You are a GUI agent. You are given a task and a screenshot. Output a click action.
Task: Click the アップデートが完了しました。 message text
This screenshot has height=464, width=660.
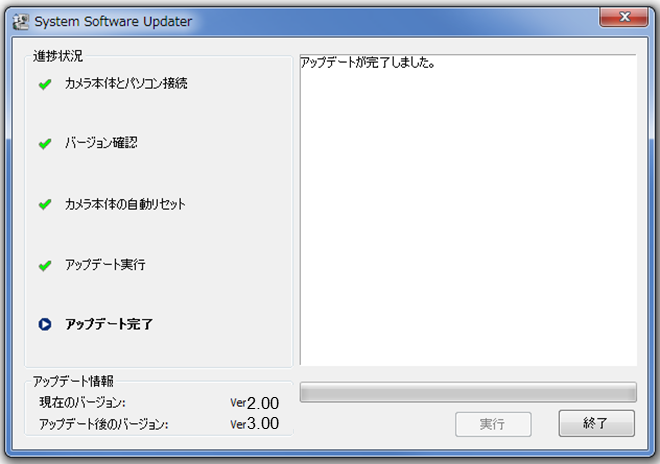[x=372, y=63]
